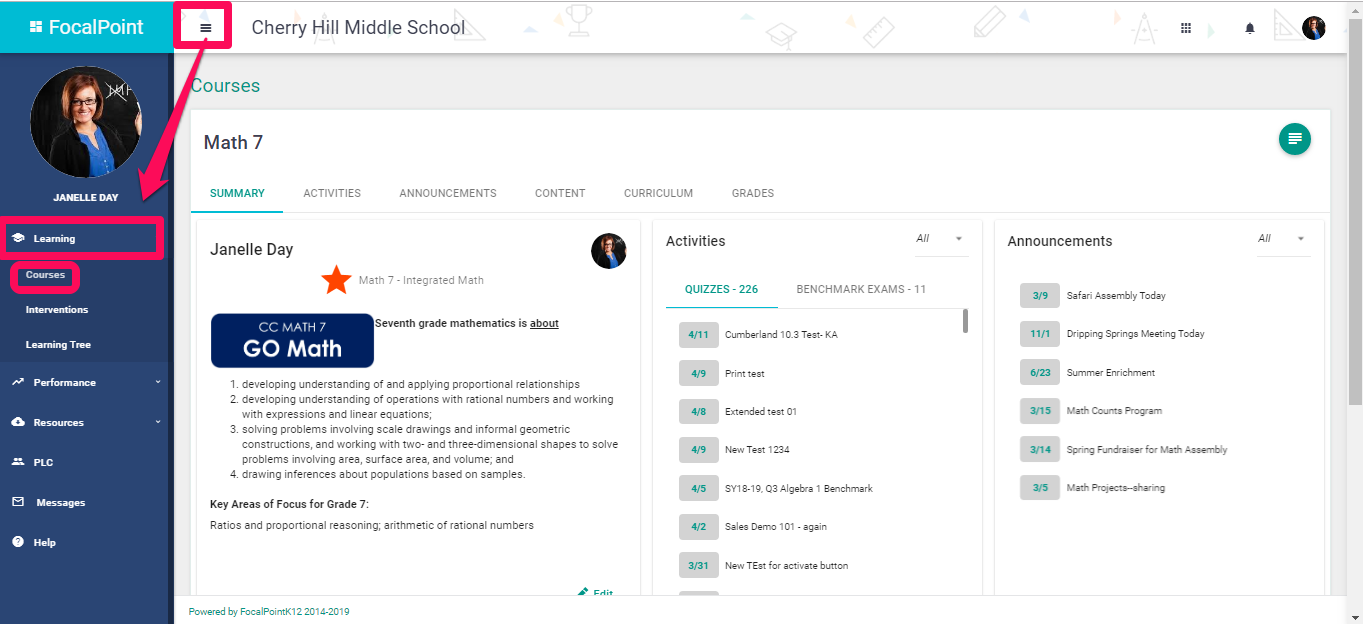Expand the Resources menu chevron
The image size is (1363, 624).
158,422
